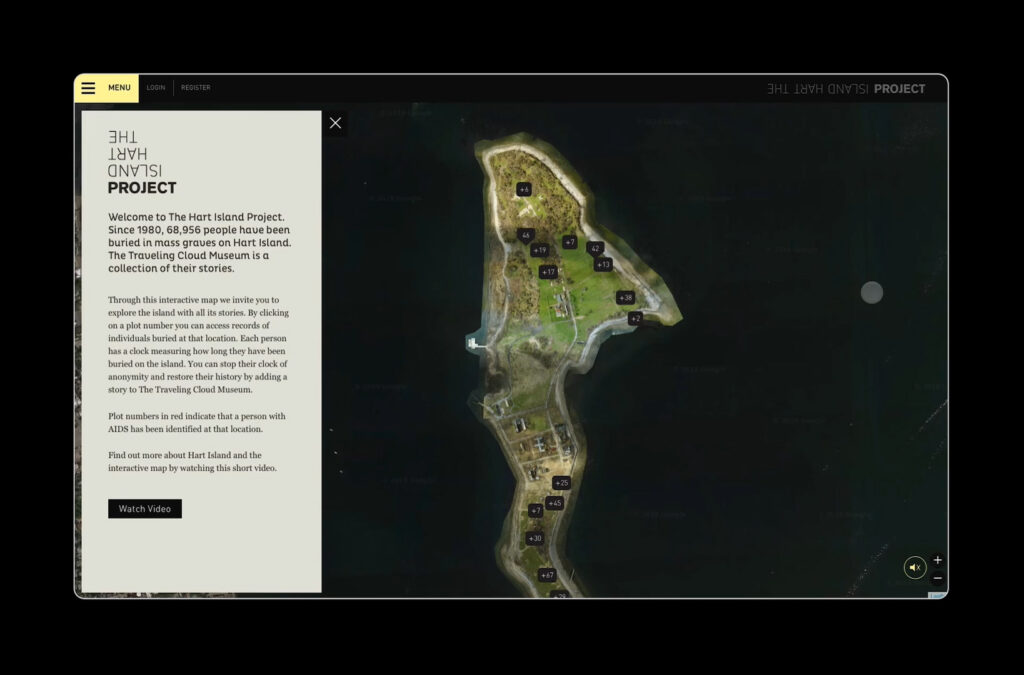
Task: Select the +7 marker beside plot 42
Action: point(569,242)
